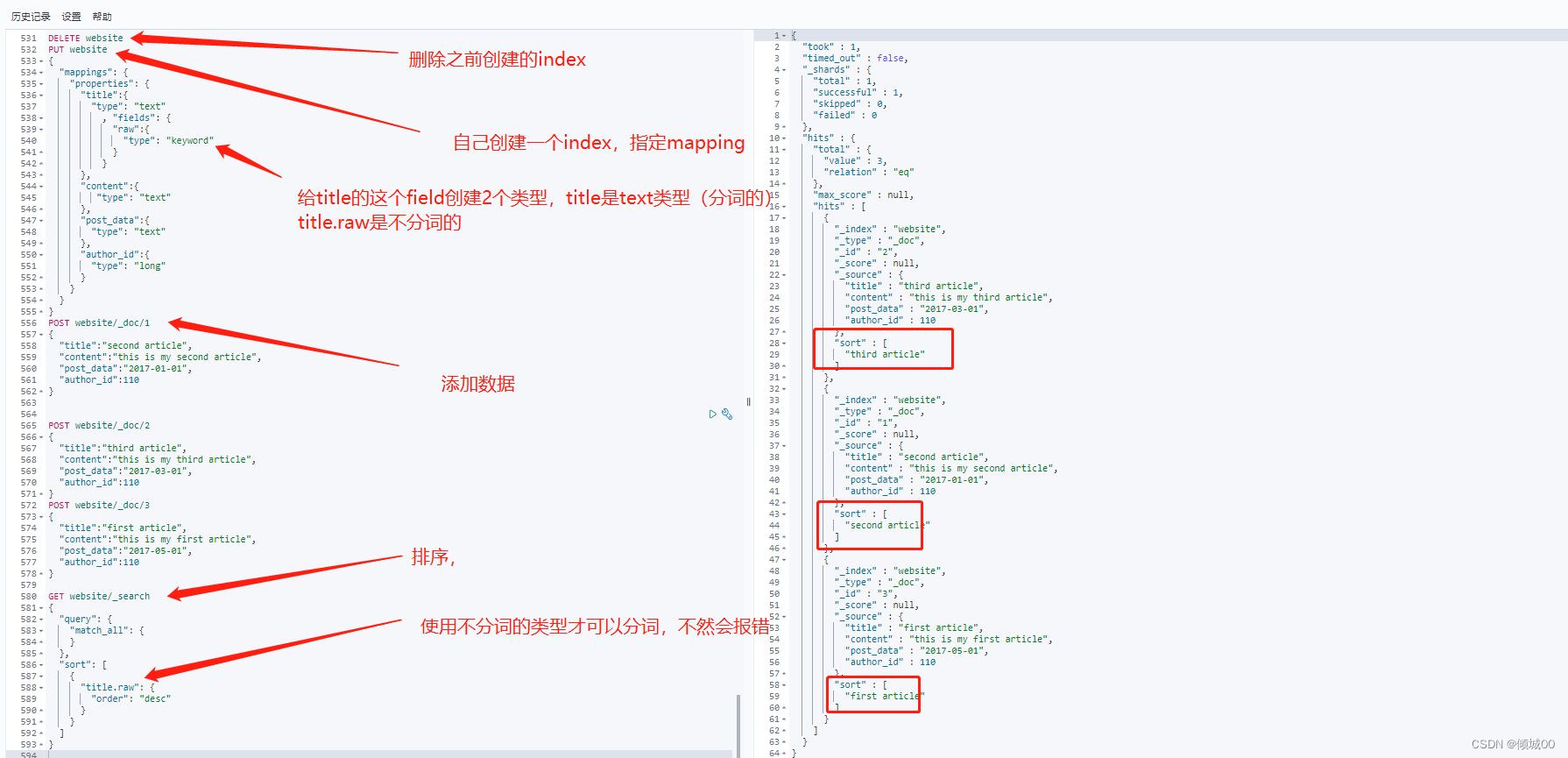Run the selected request with the play icon
The image size is (1568, 758).
coord(712,414)
